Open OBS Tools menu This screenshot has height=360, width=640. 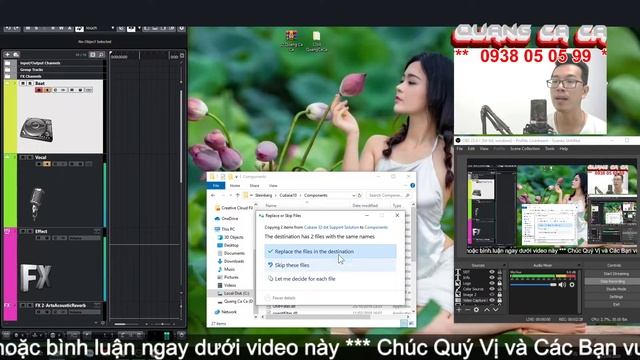[x=550, y=149]
